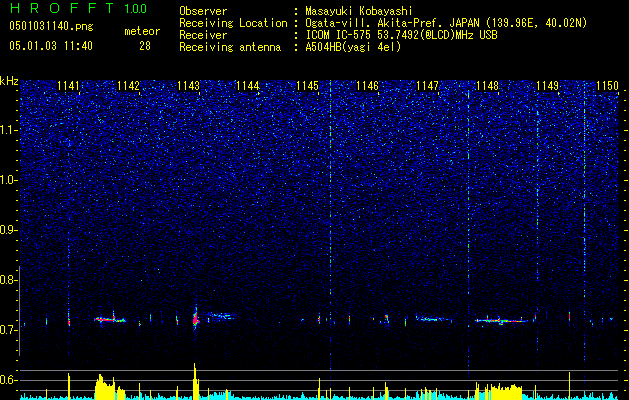This screenshot has height=400, width=629.
Task: Click the Receiver label
Action: tap(203, 35)
